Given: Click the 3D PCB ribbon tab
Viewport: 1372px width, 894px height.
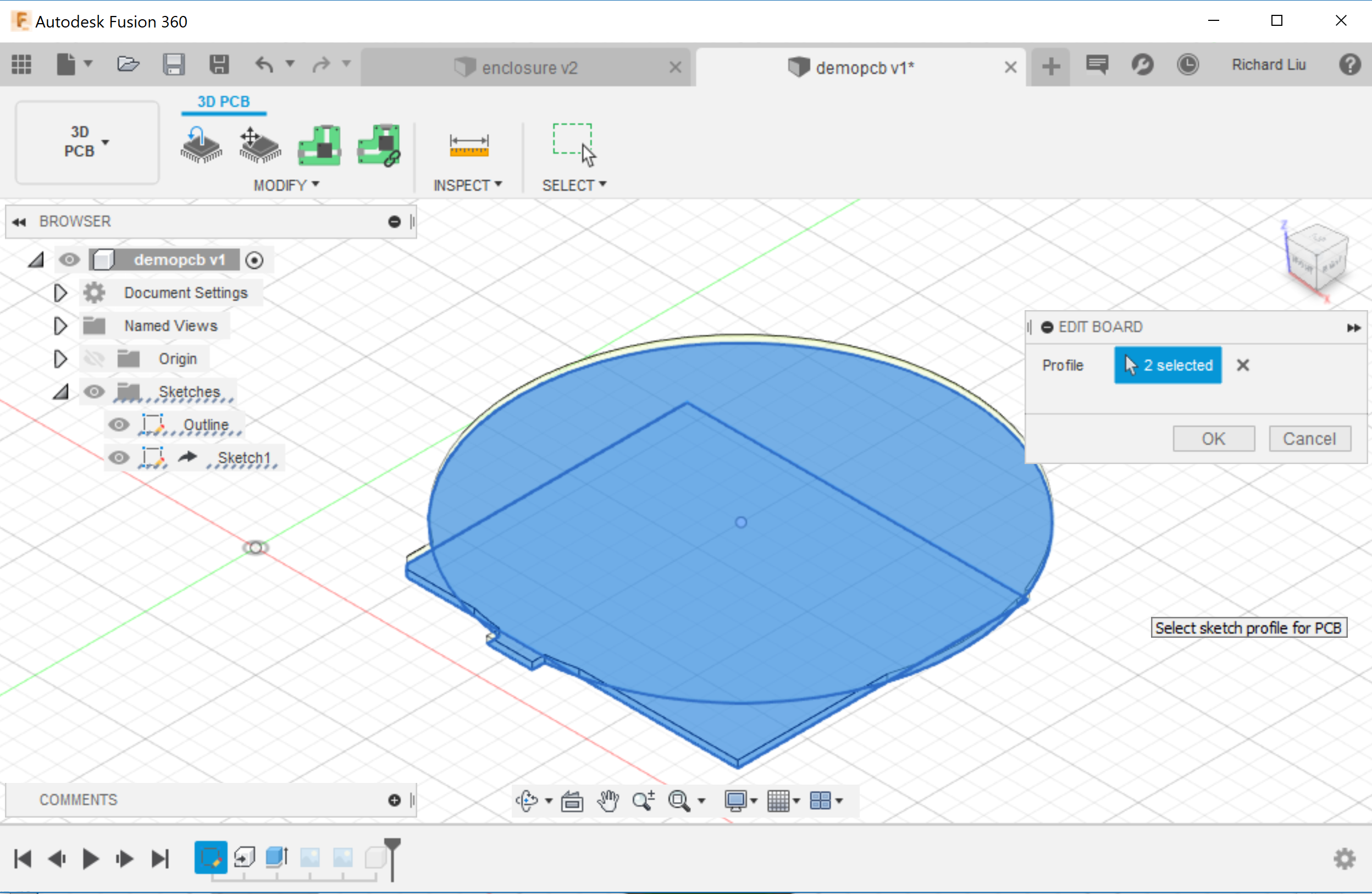Looking at the screenshot, I should (224, 102).
